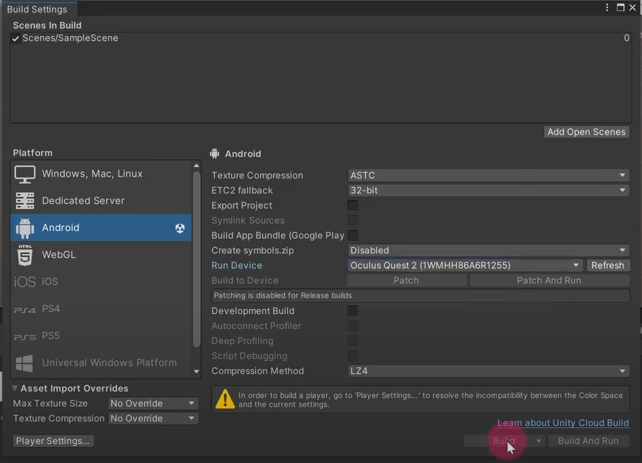Select the Windows, Mac, Linux monitor icon
The width and height of the screenshot is (642, 463).
25,174
